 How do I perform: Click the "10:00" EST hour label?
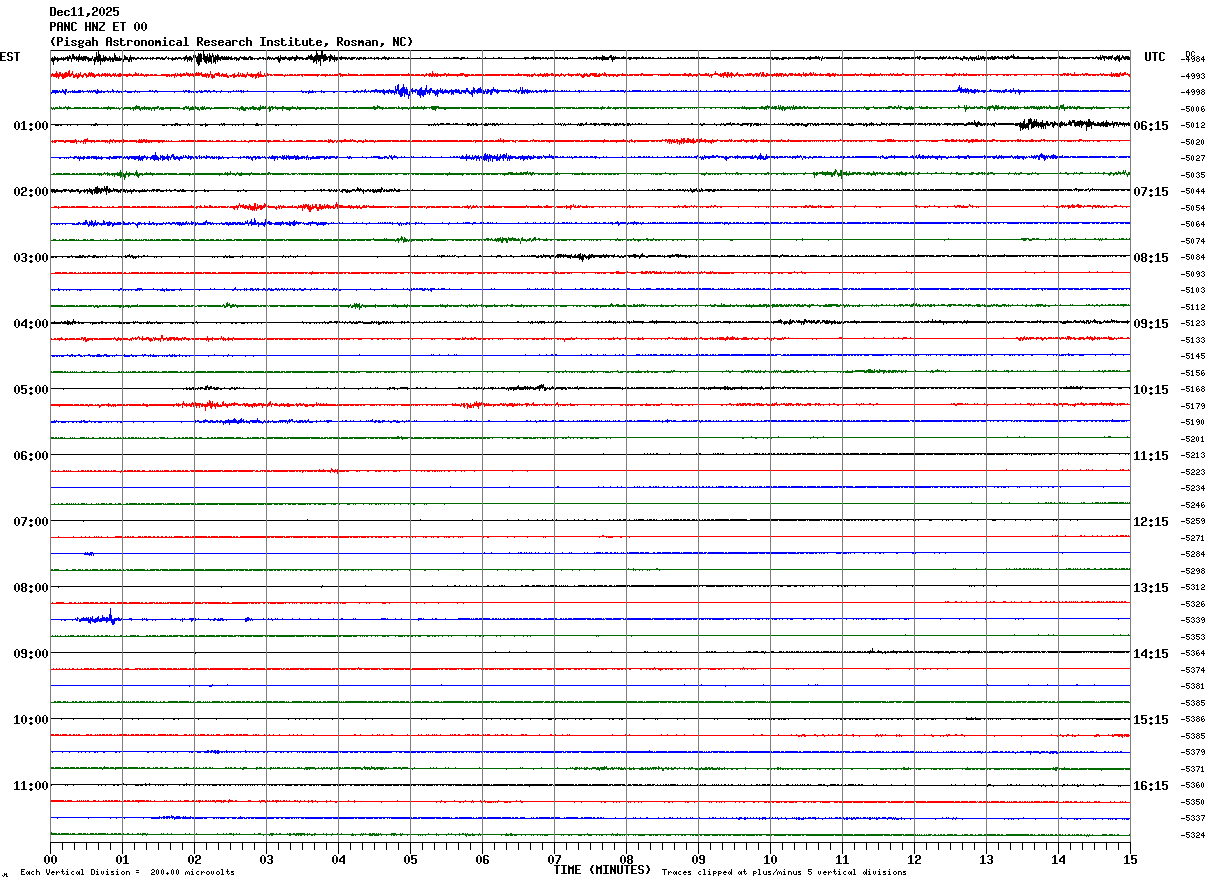pos(31,720)
